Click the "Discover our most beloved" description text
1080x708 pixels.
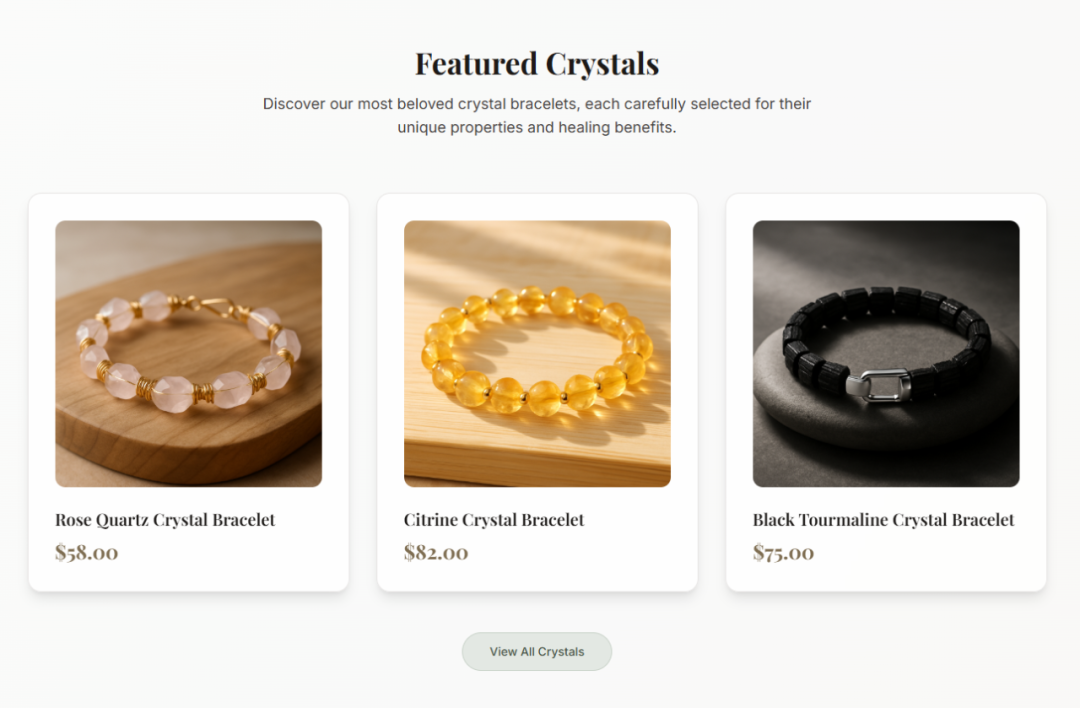pos(537,116)
